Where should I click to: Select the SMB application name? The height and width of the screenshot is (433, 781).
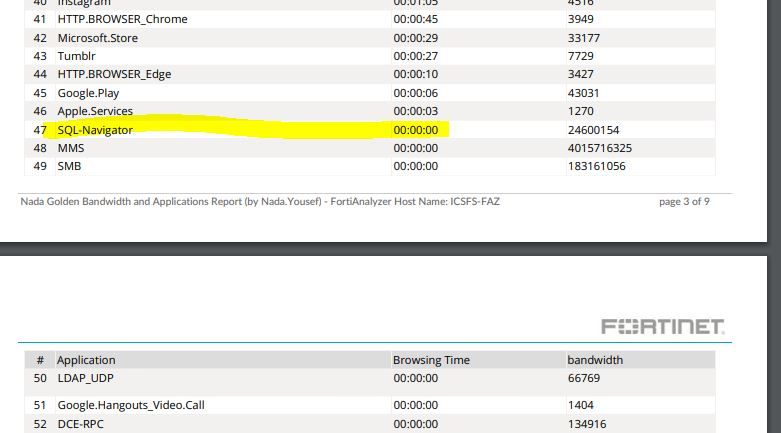tap(69, 166)
